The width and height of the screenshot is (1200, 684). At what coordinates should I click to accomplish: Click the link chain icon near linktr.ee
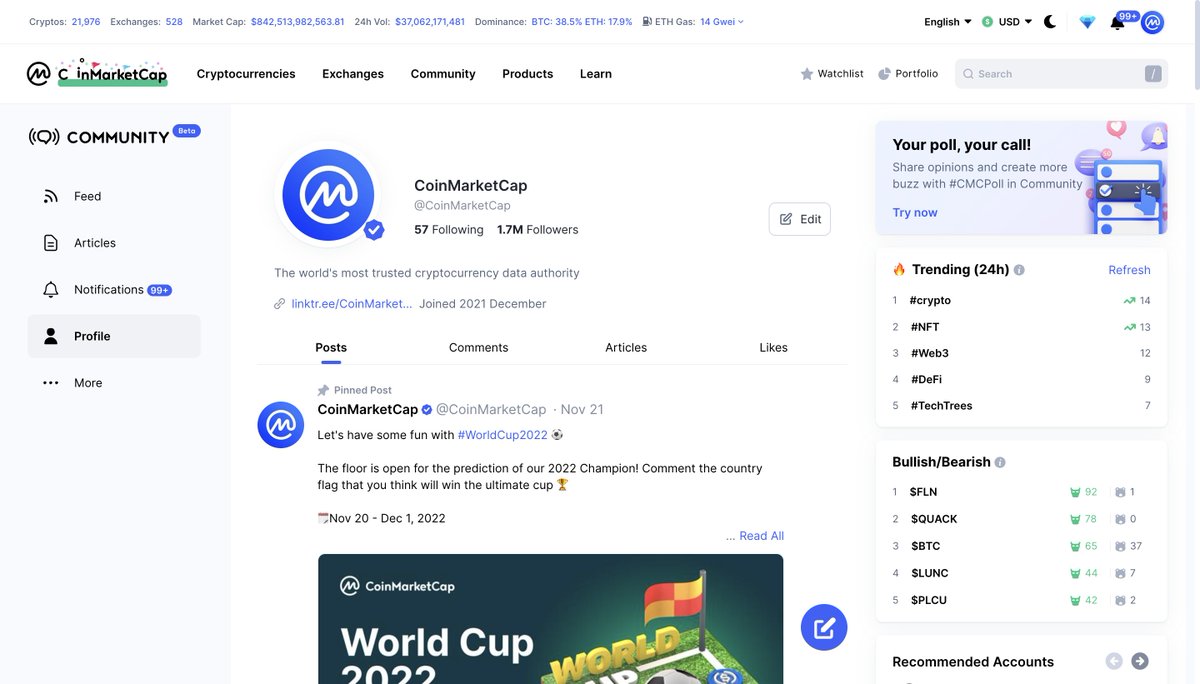[x=280, y=304]
